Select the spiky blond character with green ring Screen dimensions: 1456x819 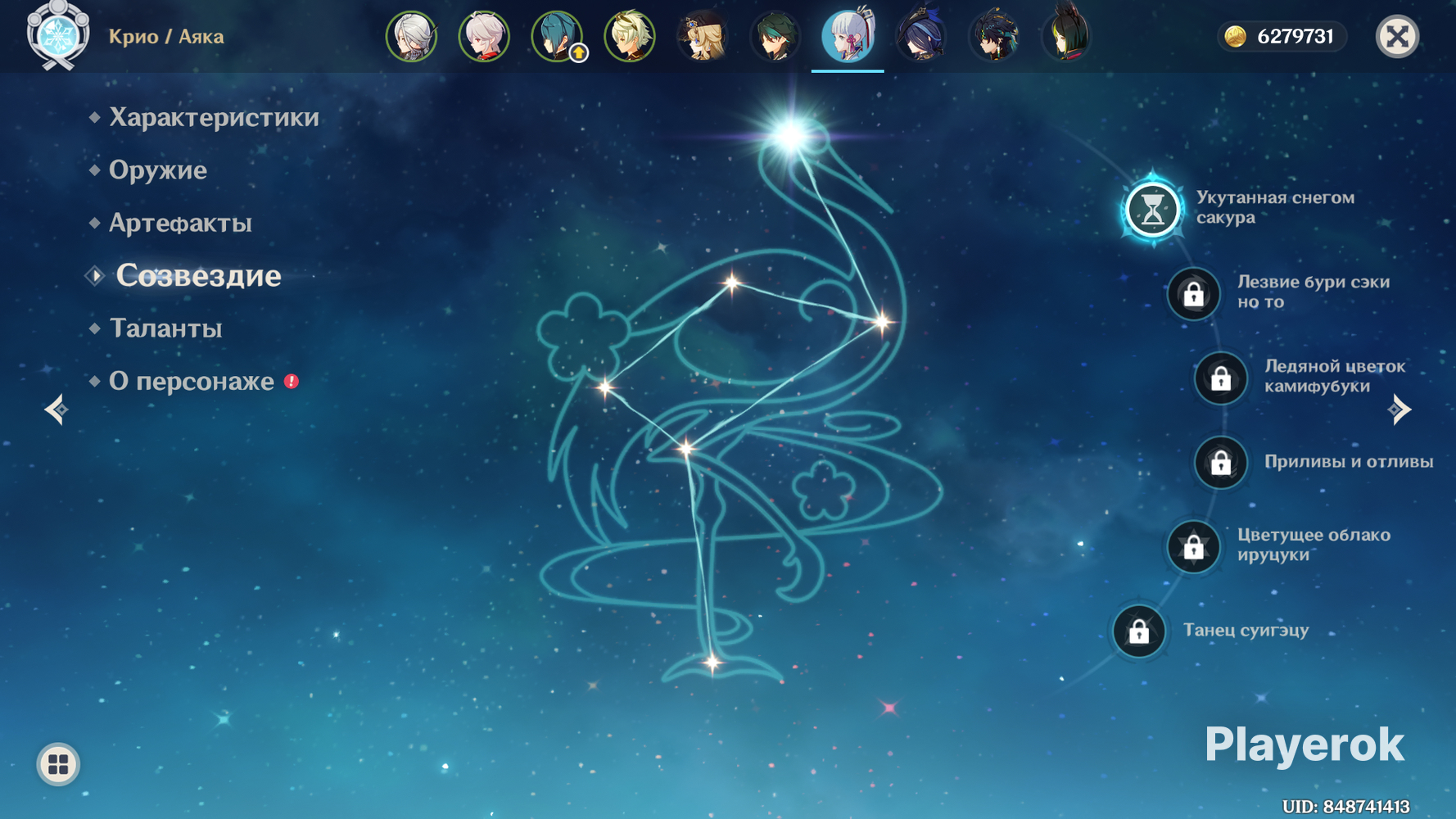point(630,36)
